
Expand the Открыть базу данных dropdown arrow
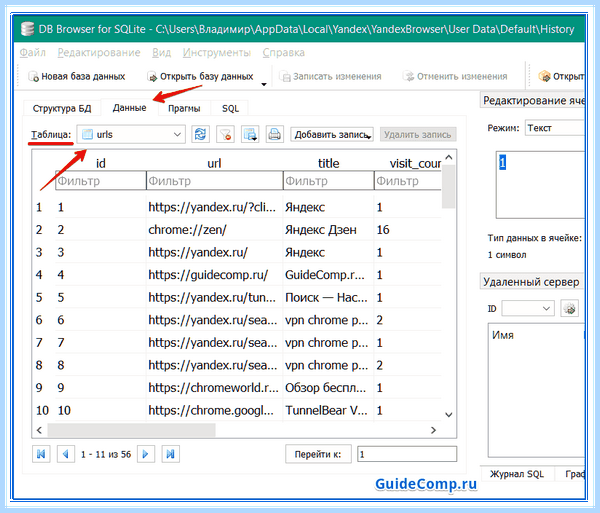click(264, 84)
